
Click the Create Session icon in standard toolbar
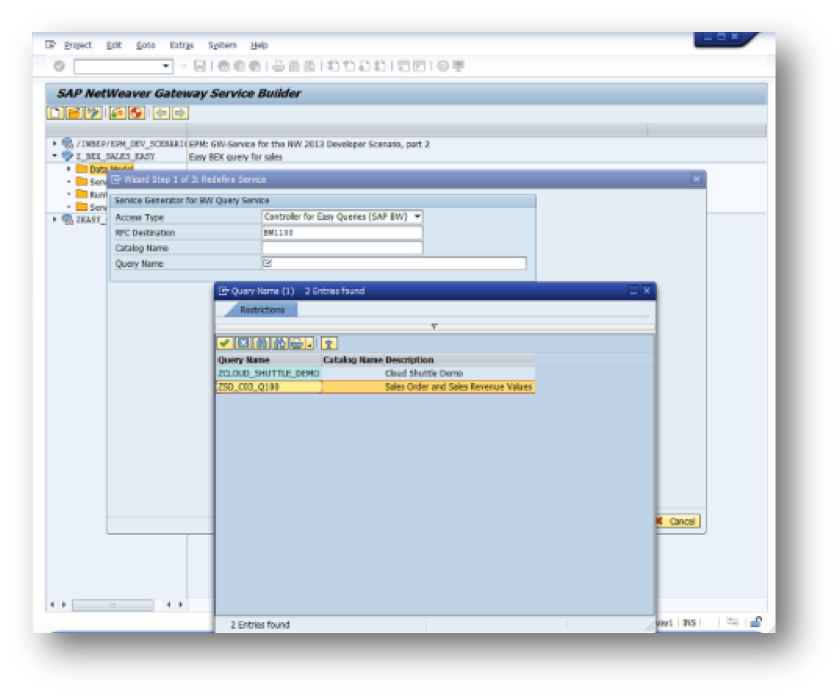403,66
